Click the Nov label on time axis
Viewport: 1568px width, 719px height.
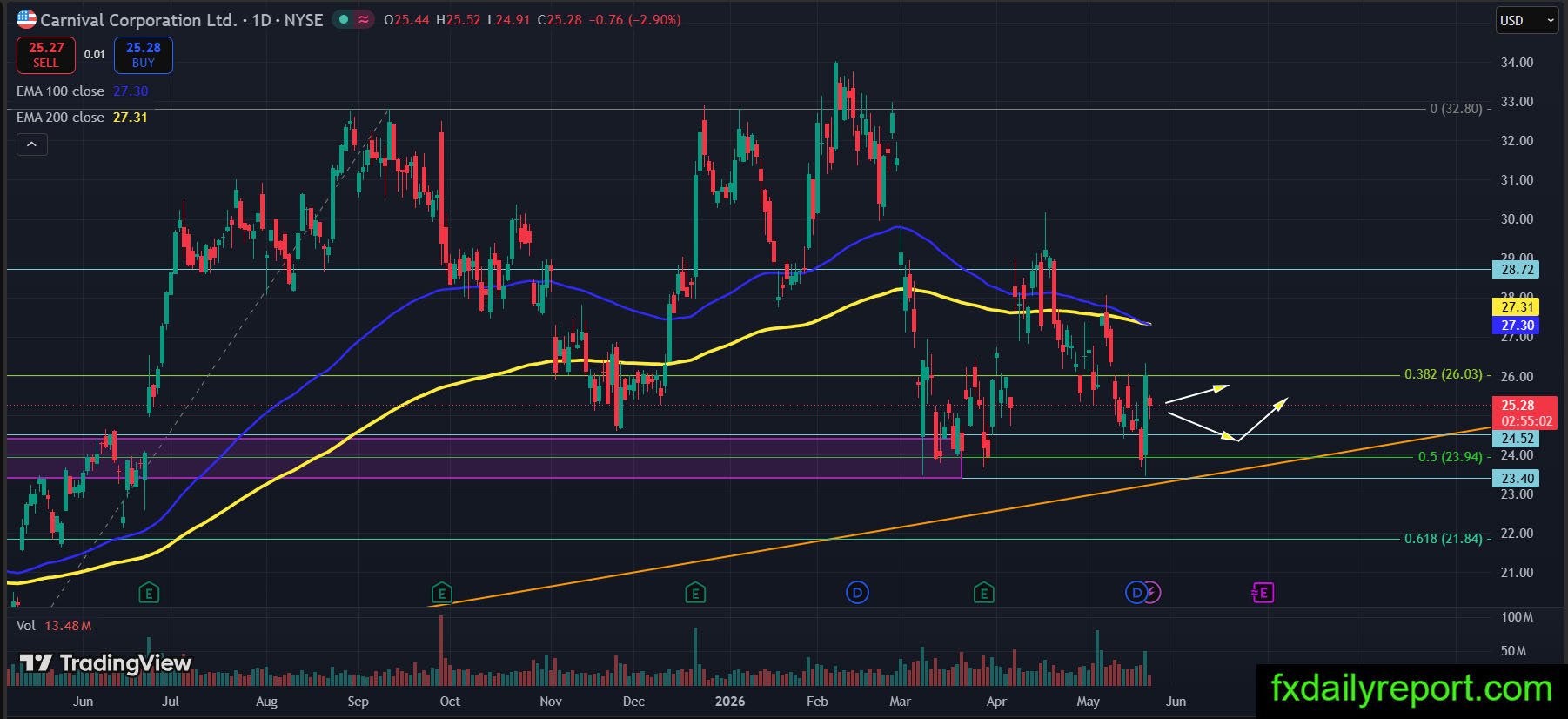[x=551, y=702]
